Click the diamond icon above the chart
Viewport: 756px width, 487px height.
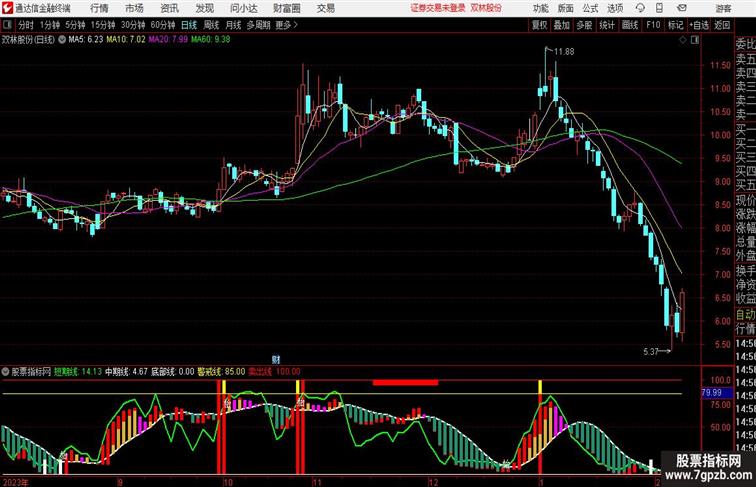click(x=683, y=40)
